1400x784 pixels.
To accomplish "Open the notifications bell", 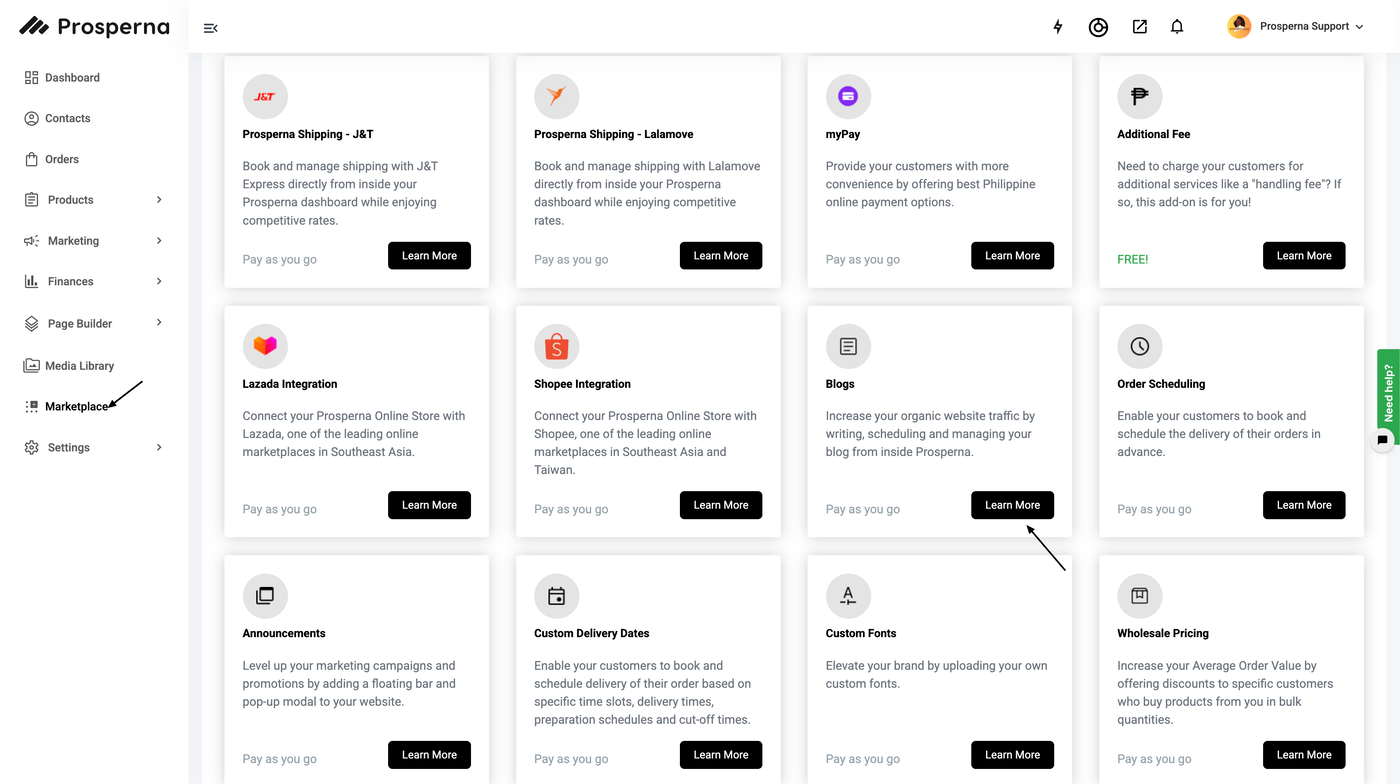I will pos(1177,27).
